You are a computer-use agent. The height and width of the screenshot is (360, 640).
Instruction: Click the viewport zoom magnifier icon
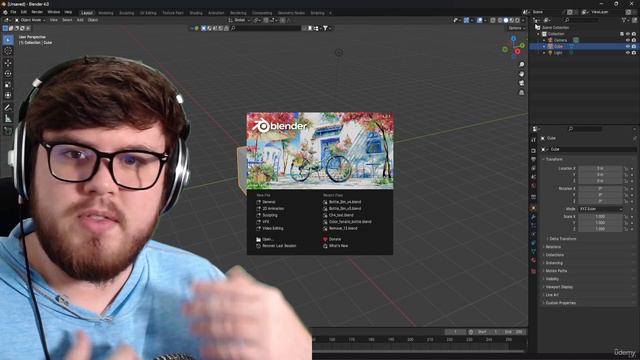pyautogui.click(x=522, y=64)
